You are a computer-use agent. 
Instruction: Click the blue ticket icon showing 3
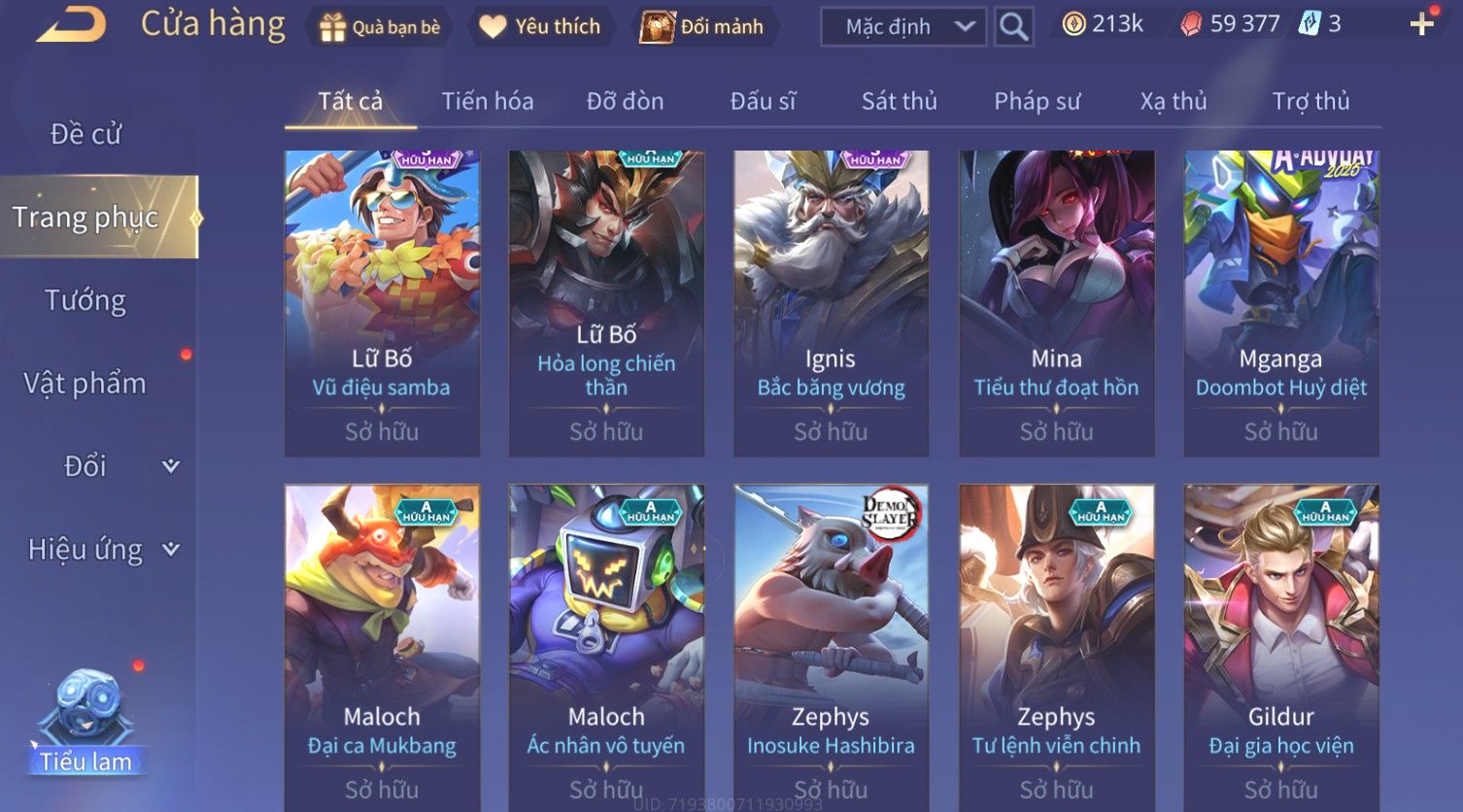[x=1310, y=24]
